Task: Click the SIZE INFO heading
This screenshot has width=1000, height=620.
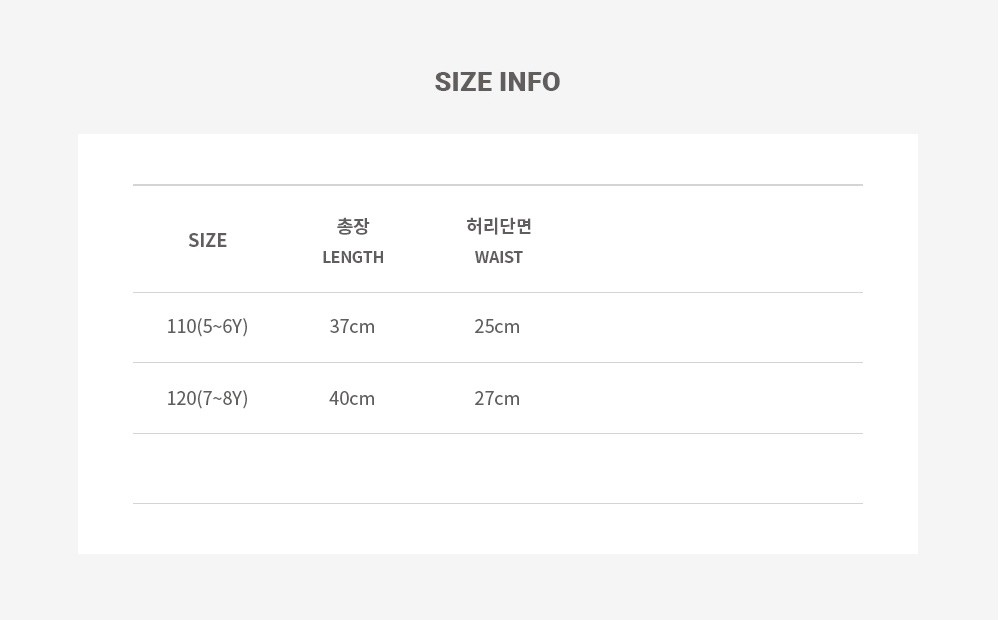Action: [x=497, y=82]
